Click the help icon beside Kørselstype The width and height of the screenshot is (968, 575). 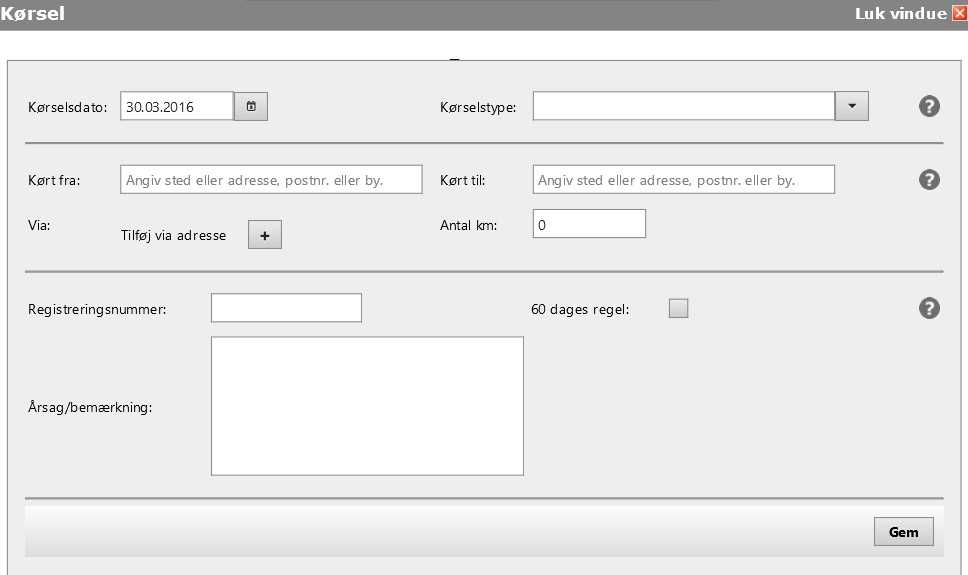(929, 106)
